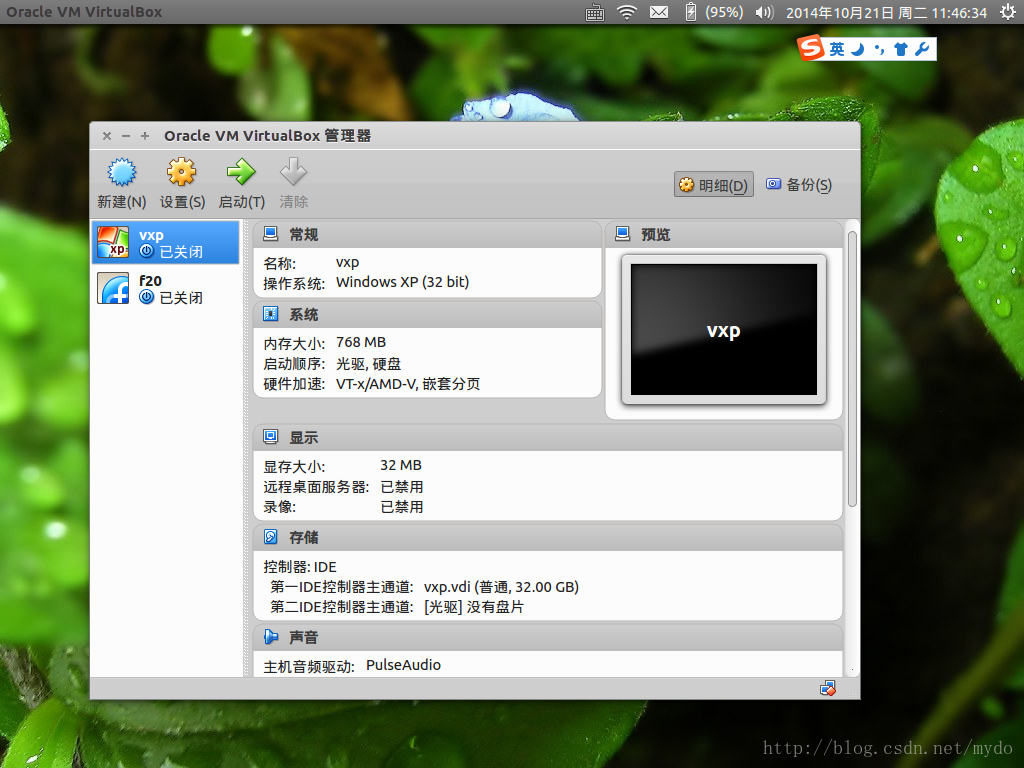Click 'vxp.vdi (普通, 32.00 GB)' storage entry
Screen dimensions: 1024x768
tap(502, 587)
